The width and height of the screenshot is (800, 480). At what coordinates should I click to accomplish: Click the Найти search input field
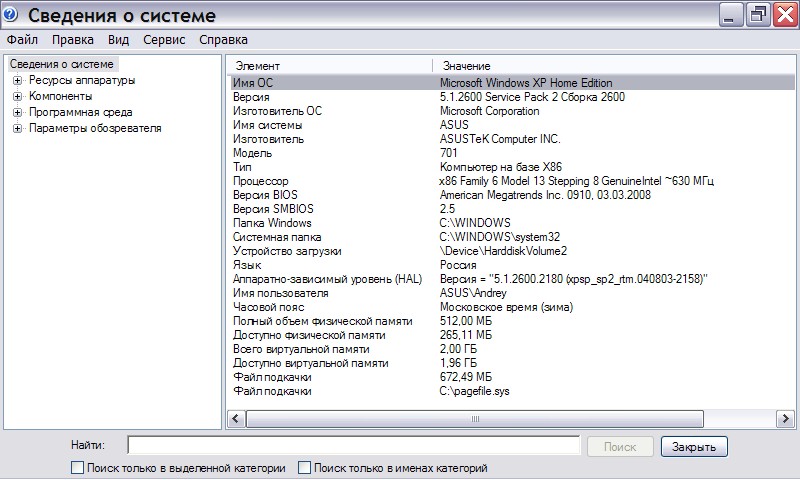pyautogui.click(x=353, y=445)
